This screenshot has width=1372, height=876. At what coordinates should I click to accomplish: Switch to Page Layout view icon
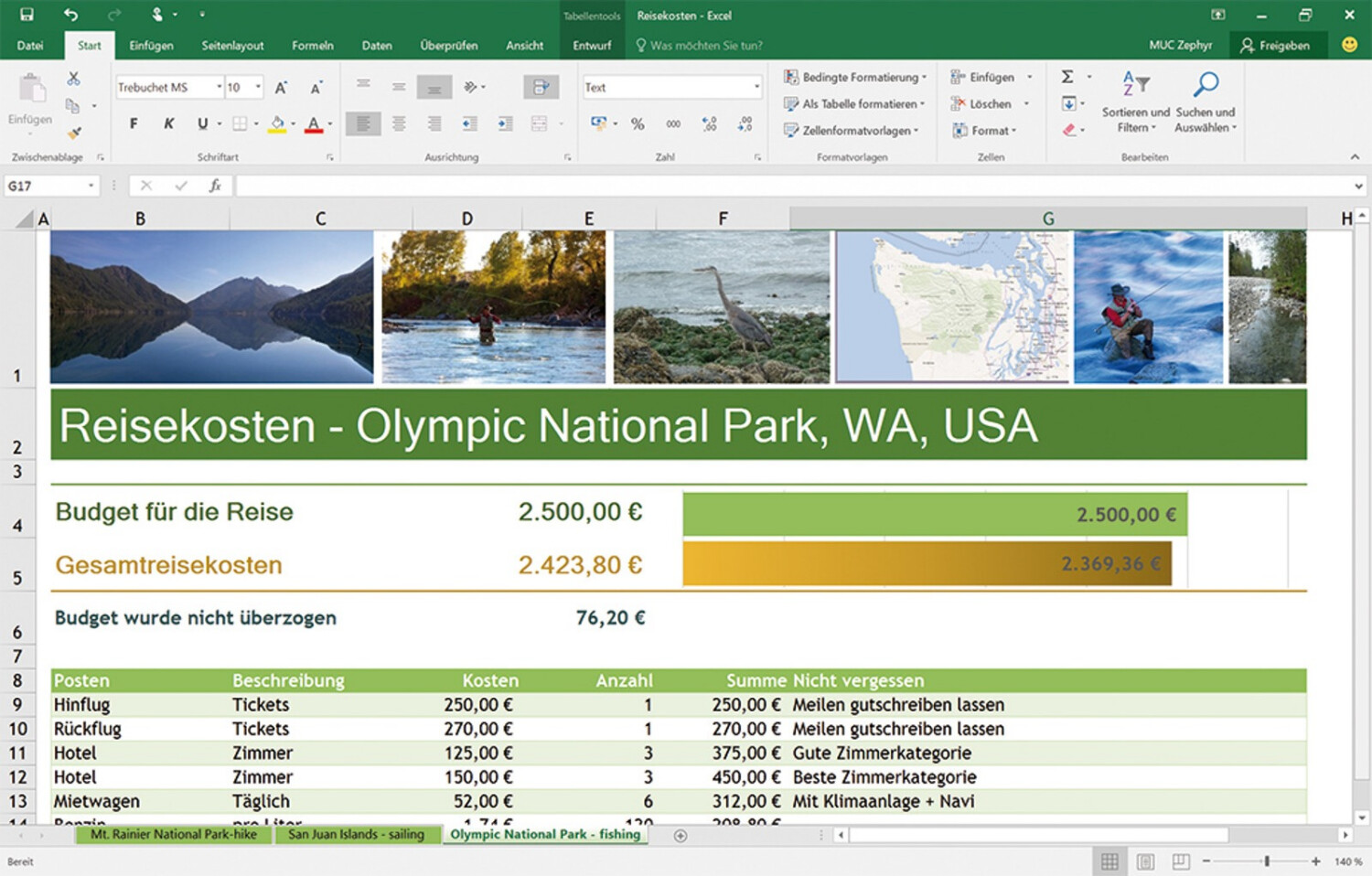click(1145, 861)
